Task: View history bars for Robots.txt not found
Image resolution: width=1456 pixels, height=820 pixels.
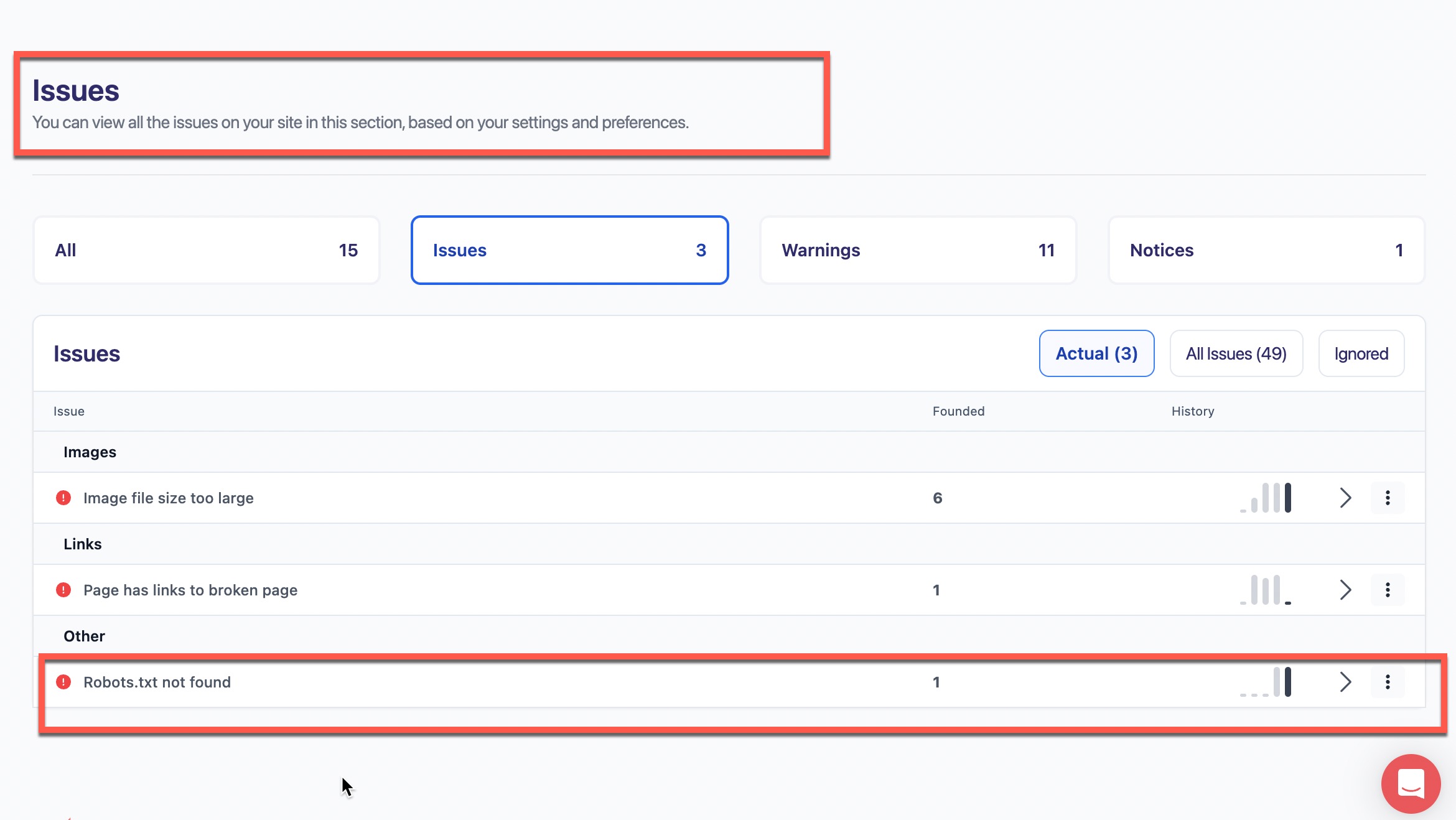Action: point(1266,682)
